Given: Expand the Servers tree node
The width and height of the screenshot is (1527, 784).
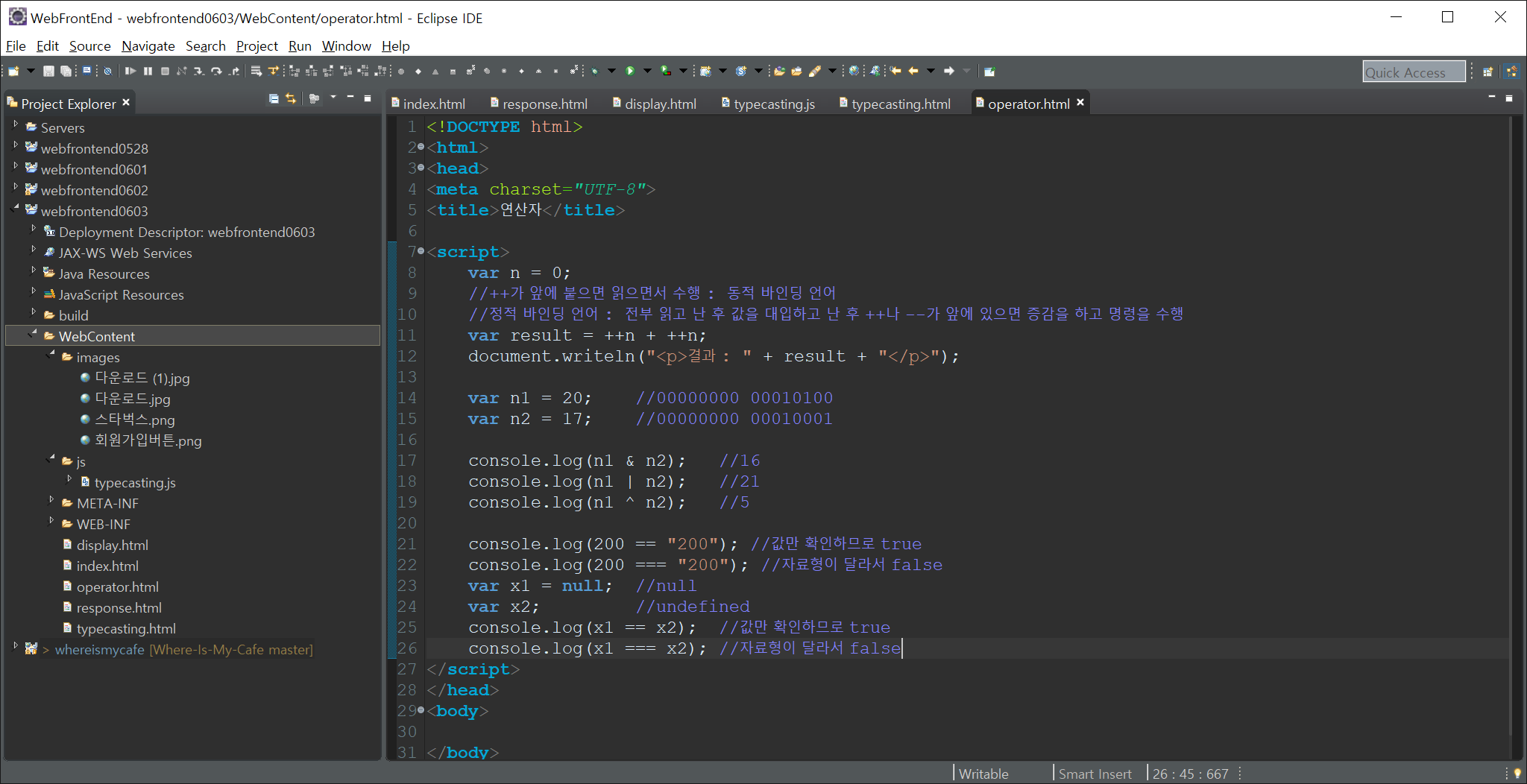Looking at the screenshot, I should click(16, 124).
